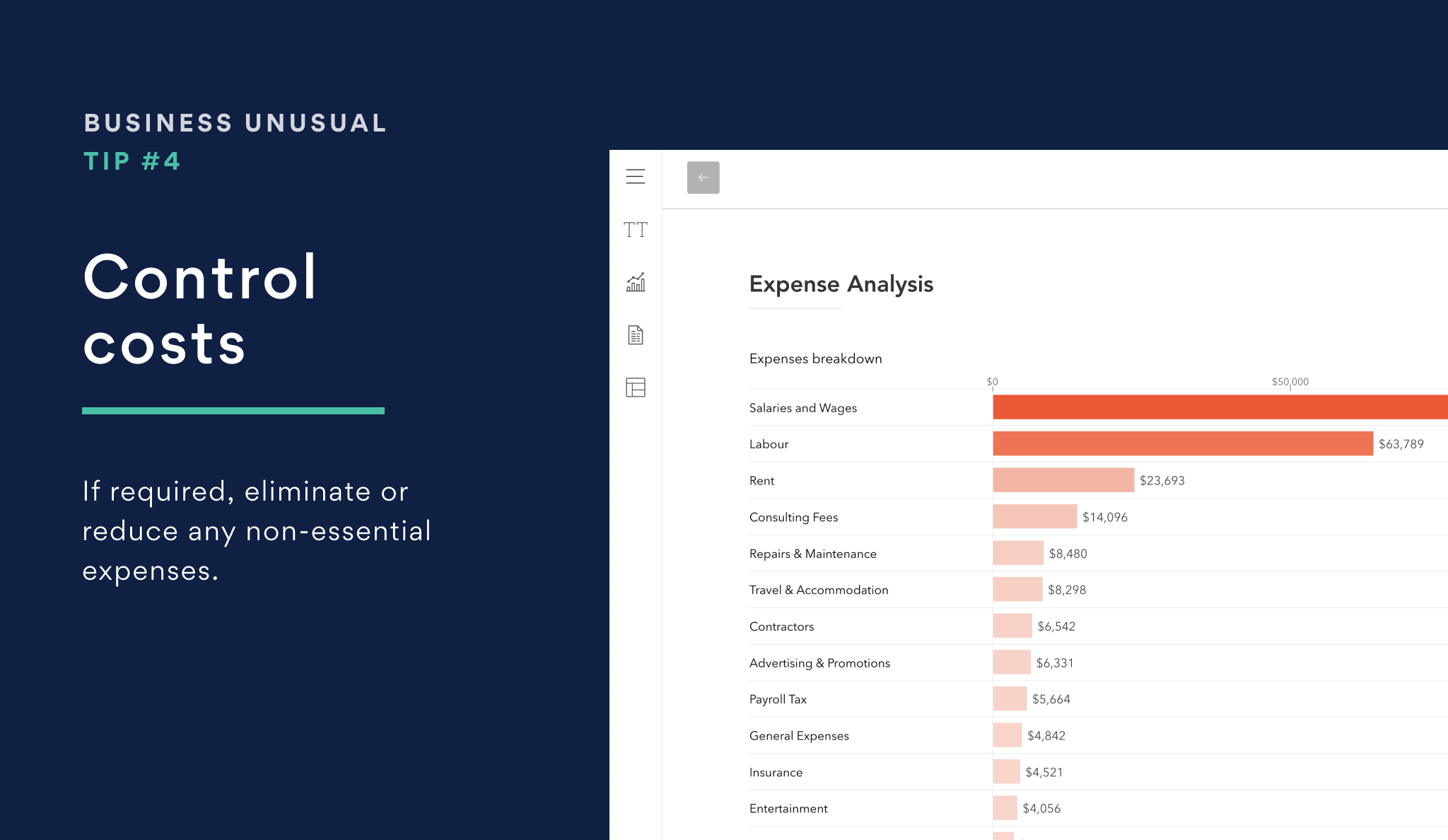The image size is (1448, 840).
Task: Click the Expense Analysis heading
Action: [x=841, y=284]
